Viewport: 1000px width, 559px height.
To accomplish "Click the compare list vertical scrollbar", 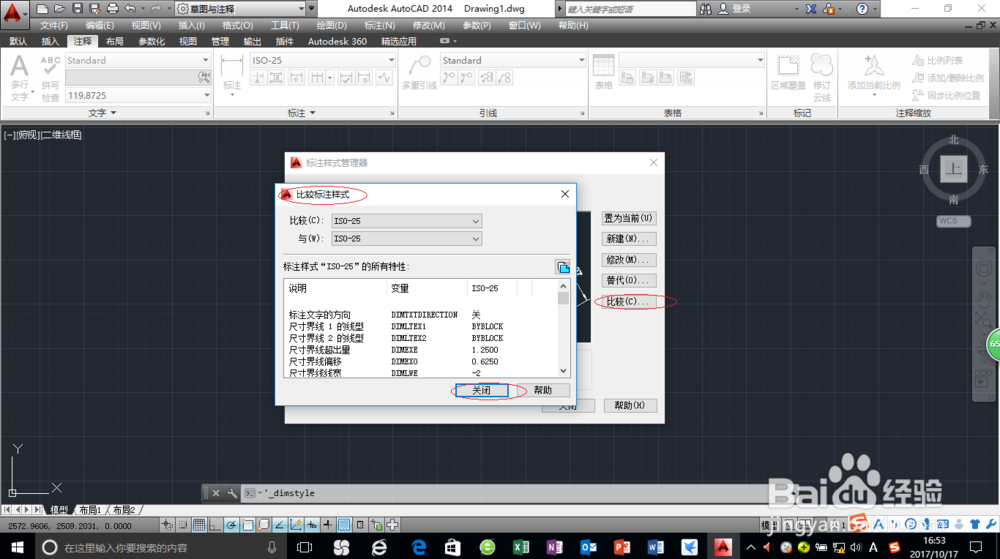I will click(x=563, y=328).
